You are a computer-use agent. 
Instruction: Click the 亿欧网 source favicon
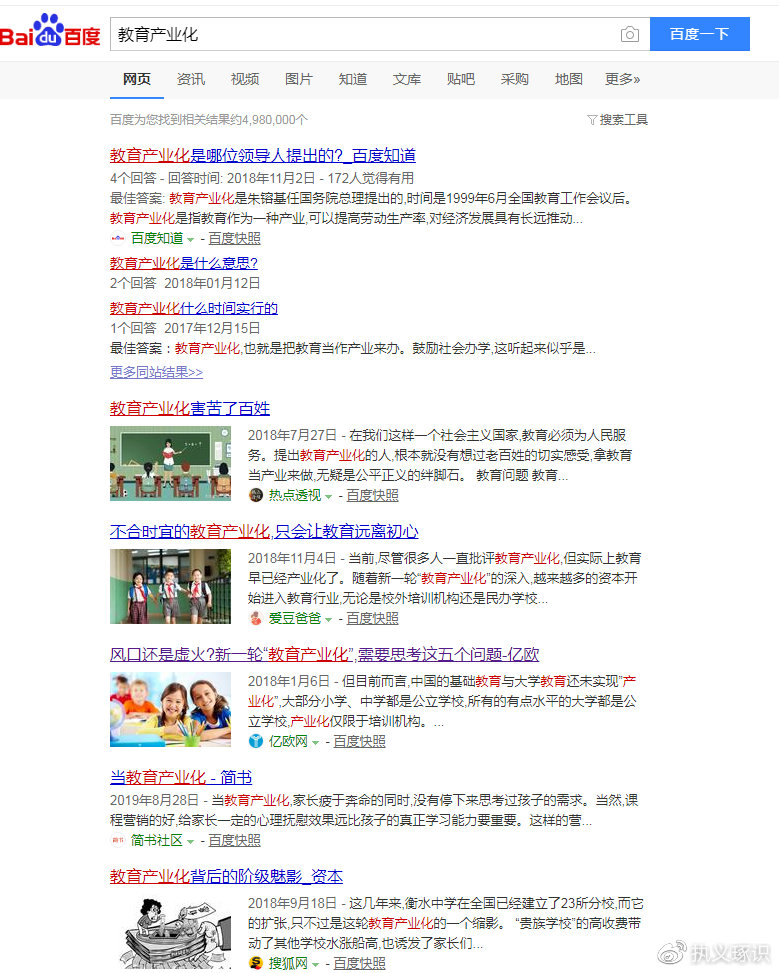[256, 741]
